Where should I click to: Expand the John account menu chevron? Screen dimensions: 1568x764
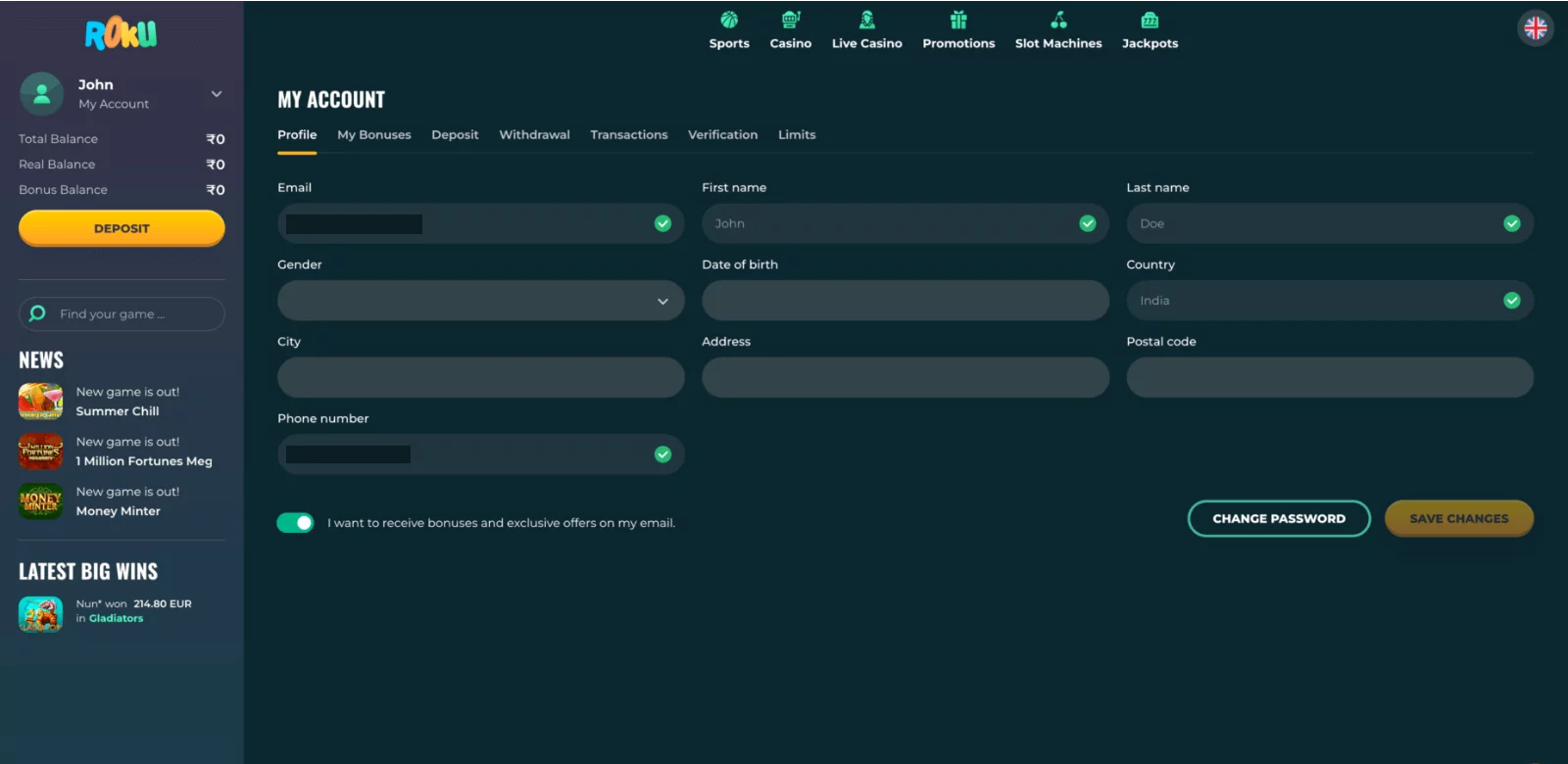217,94
